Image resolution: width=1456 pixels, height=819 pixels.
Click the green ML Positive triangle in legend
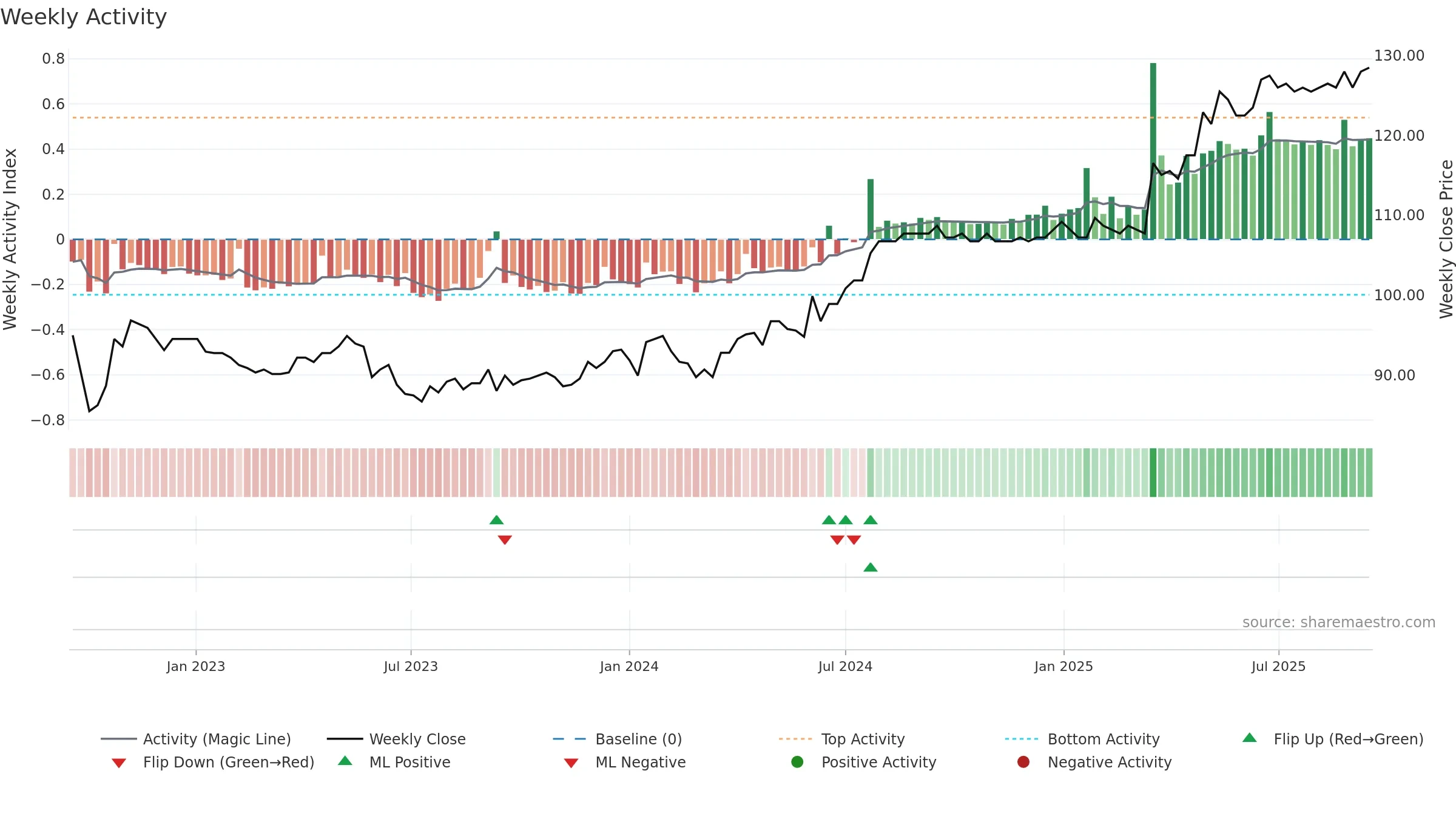coord(345,761)
